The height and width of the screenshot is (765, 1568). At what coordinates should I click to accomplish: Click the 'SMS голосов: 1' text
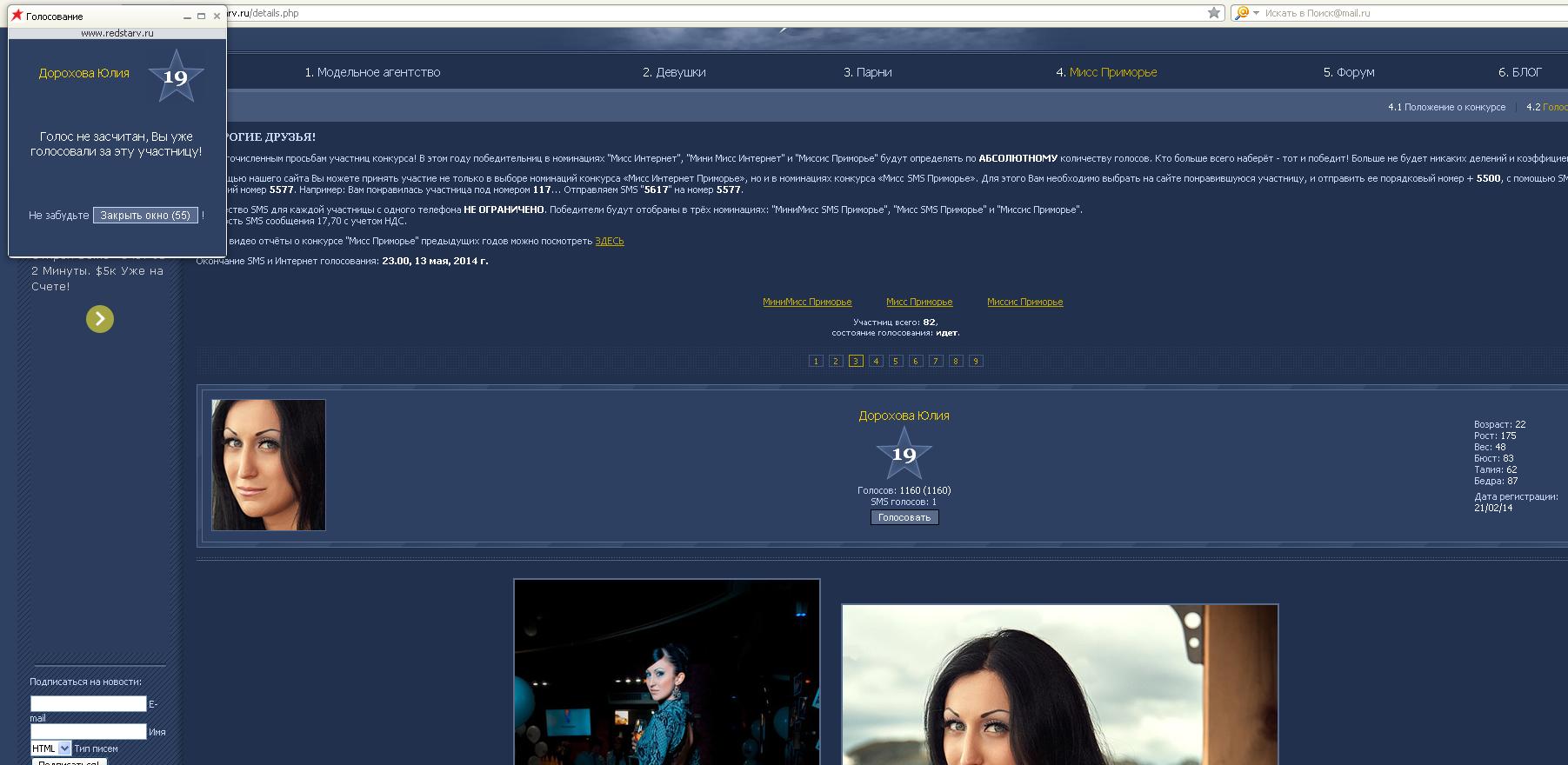pyautogui.click(x=904, y=502)
